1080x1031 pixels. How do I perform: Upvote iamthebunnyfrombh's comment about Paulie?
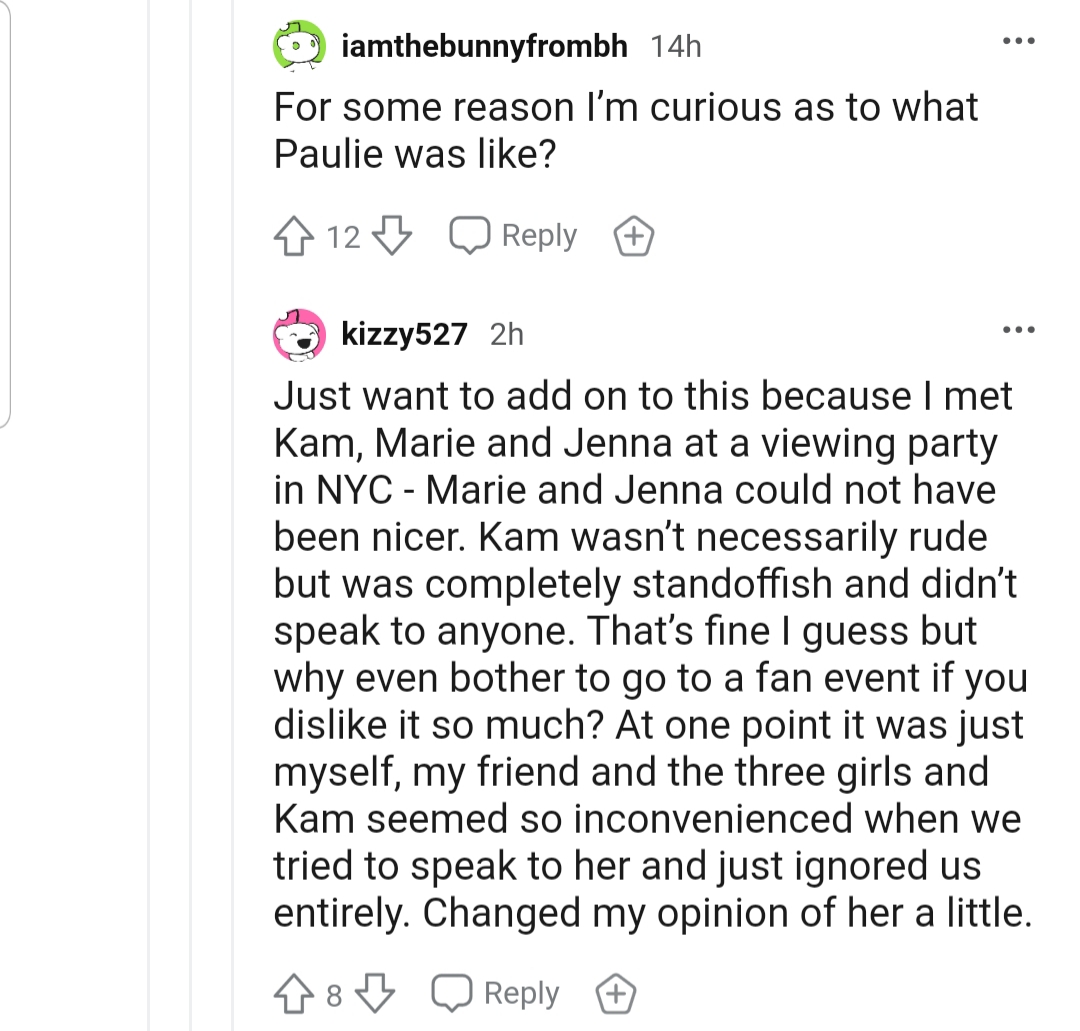tap(293, 236)
